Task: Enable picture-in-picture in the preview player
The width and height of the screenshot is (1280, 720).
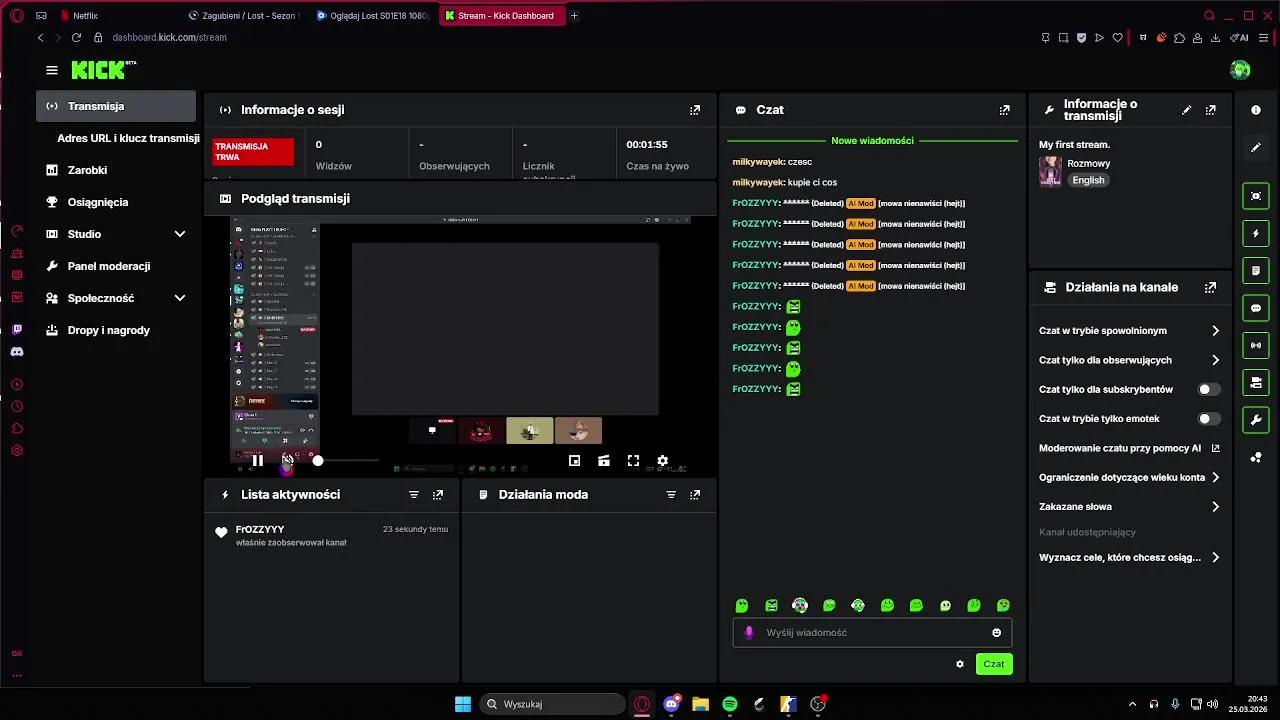Action: [x=574, y=461]
